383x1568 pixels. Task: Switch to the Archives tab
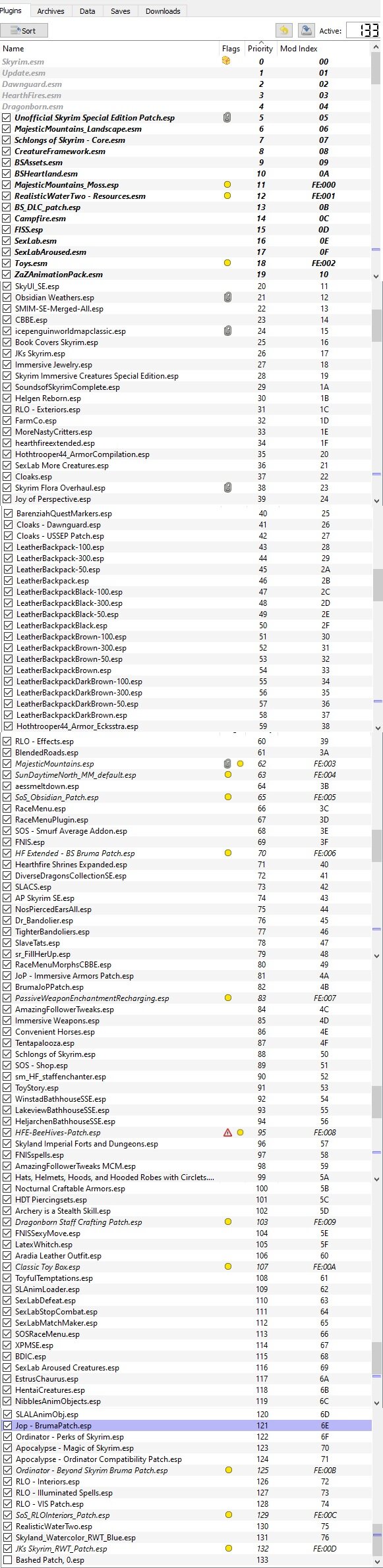(51, 11)
